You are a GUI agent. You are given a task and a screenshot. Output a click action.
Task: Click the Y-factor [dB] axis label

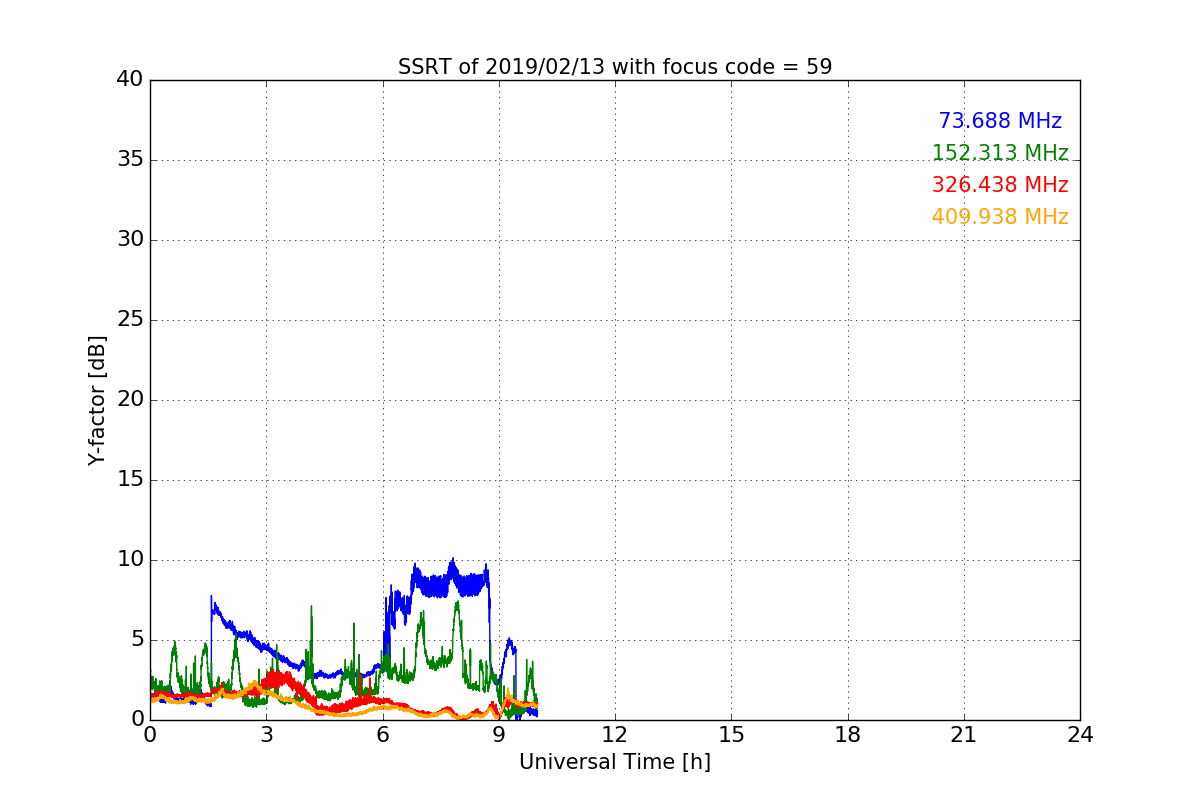tap(97, 400)
